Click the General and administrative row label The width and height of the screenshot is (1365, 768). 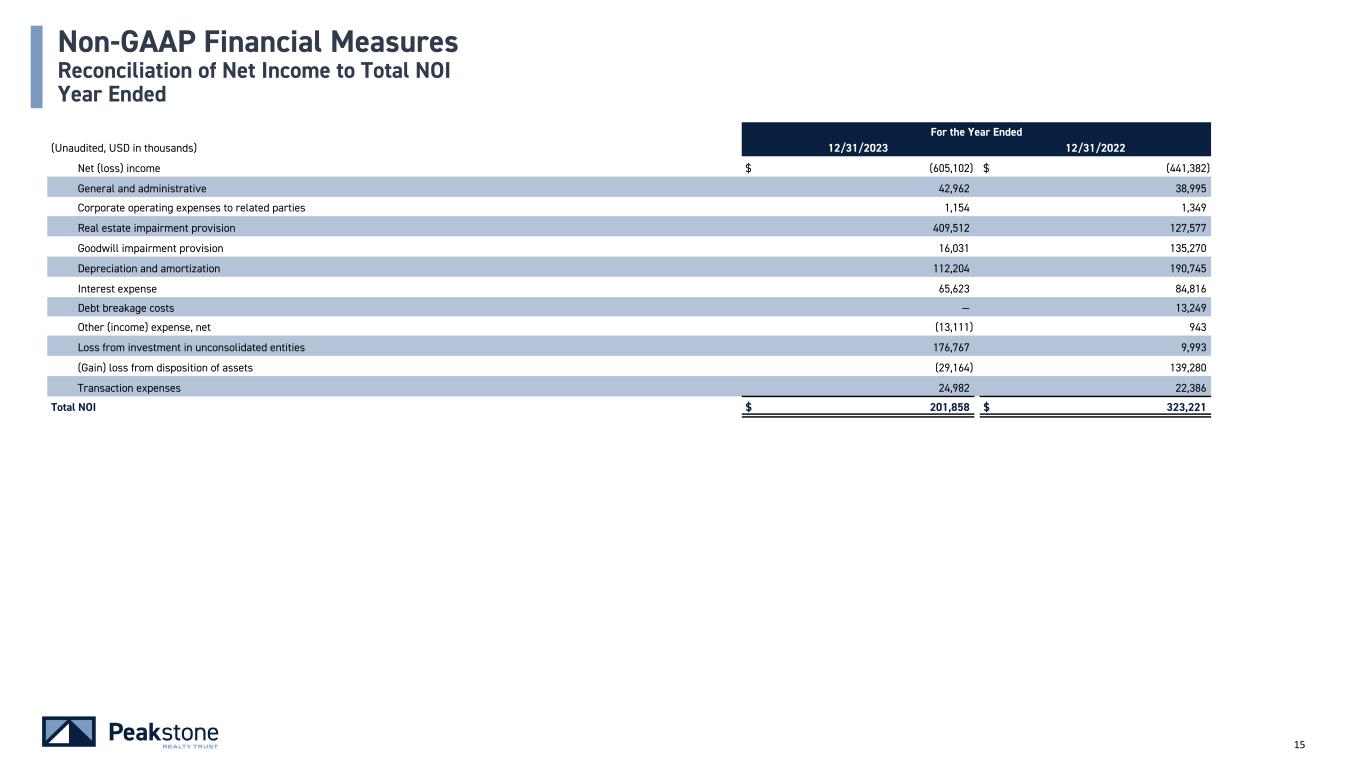click(x=142, y=188)
